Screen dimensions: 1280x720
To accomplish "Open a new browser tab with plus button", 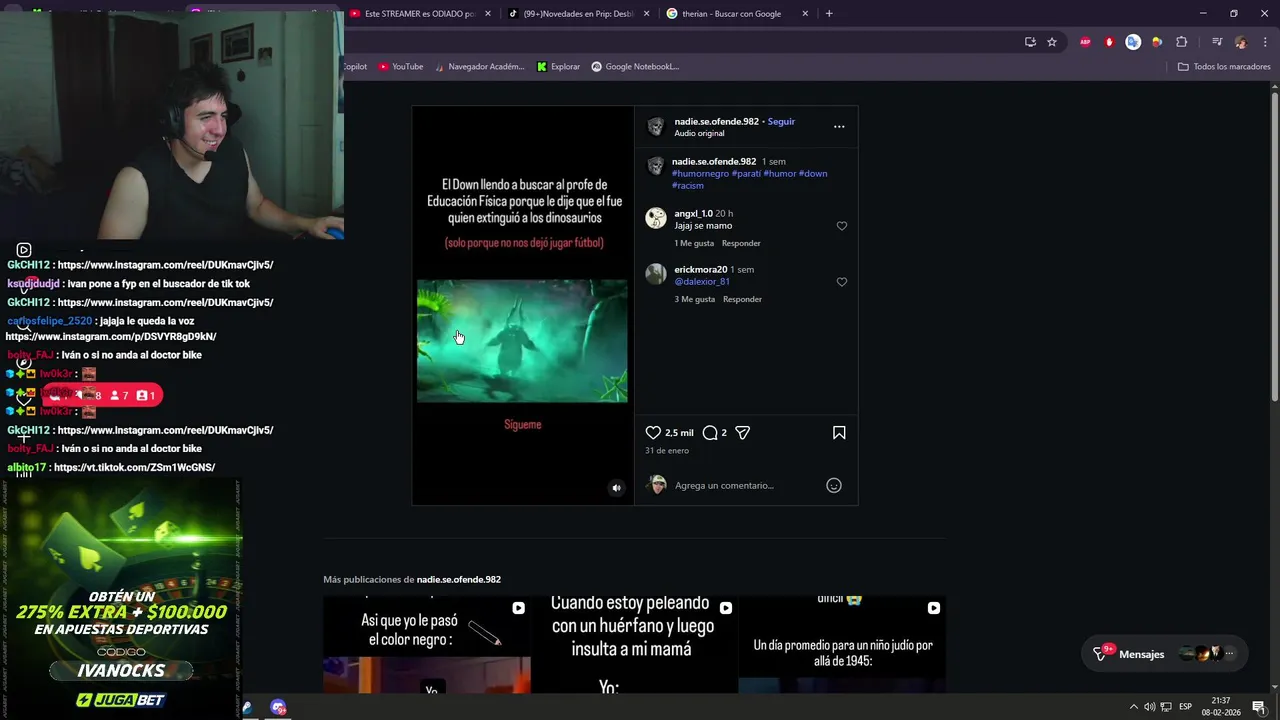I will point(829,14).
